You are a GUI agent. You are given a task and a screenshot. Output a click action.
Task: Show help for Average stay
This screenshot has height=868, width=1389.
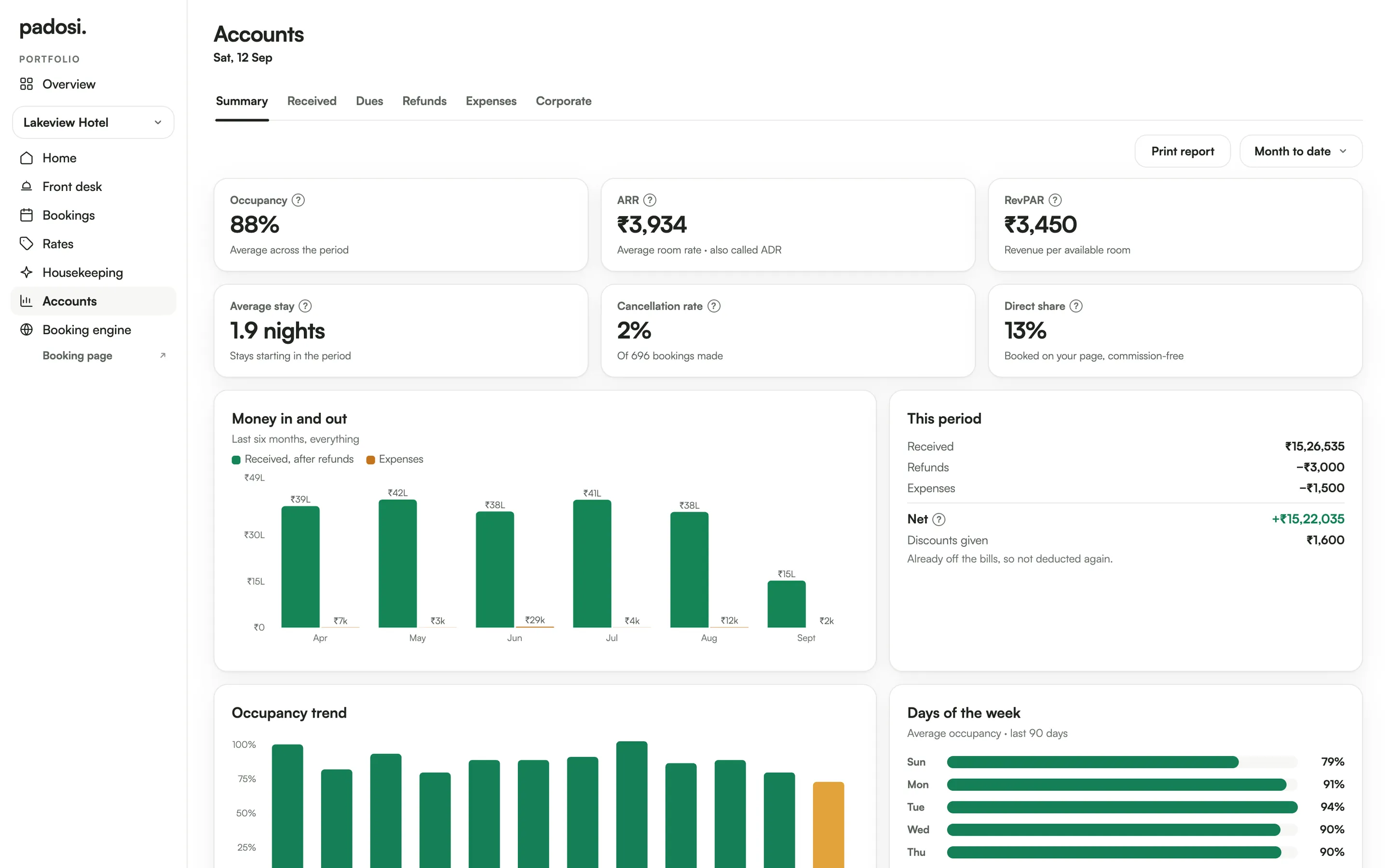305,306
